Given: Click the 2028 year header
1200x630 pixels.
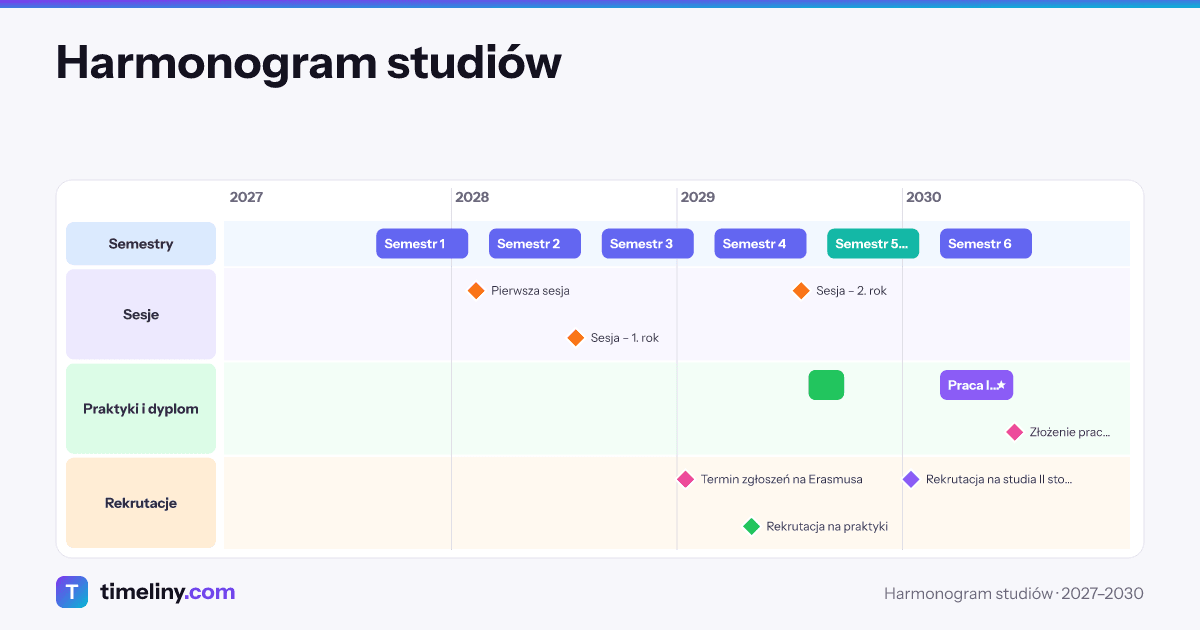Looking at the screenshot, I should click(x=472, y=197).
